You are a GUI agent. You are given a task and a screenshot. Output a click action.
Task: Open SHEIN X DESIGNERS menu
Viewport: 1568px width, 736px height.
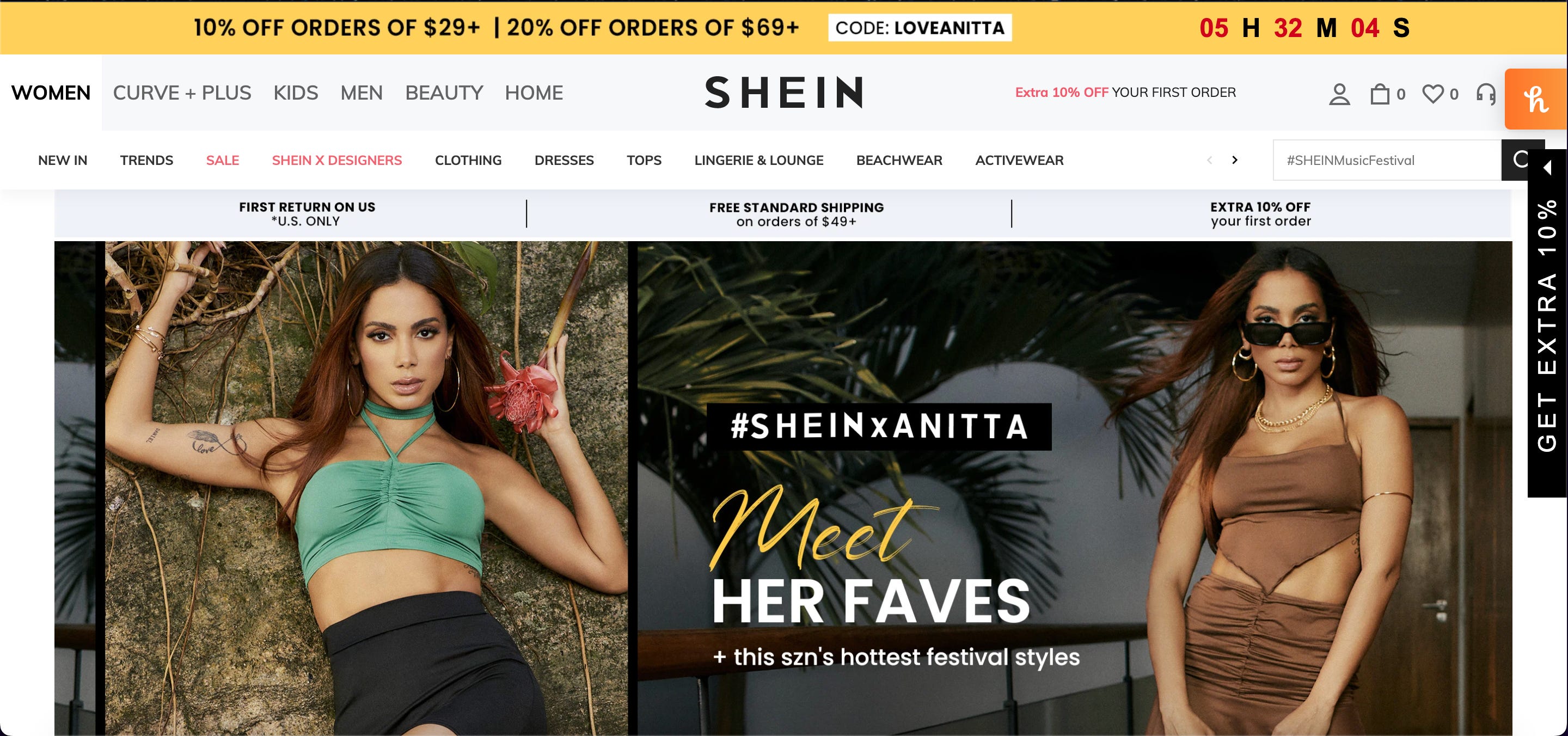coord(336,160)
